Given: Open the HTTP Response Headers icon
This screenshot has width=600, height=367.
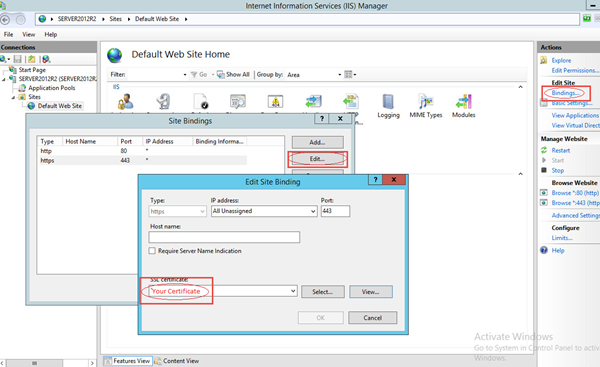Looking at the screenshot, I should pos(351,101).
